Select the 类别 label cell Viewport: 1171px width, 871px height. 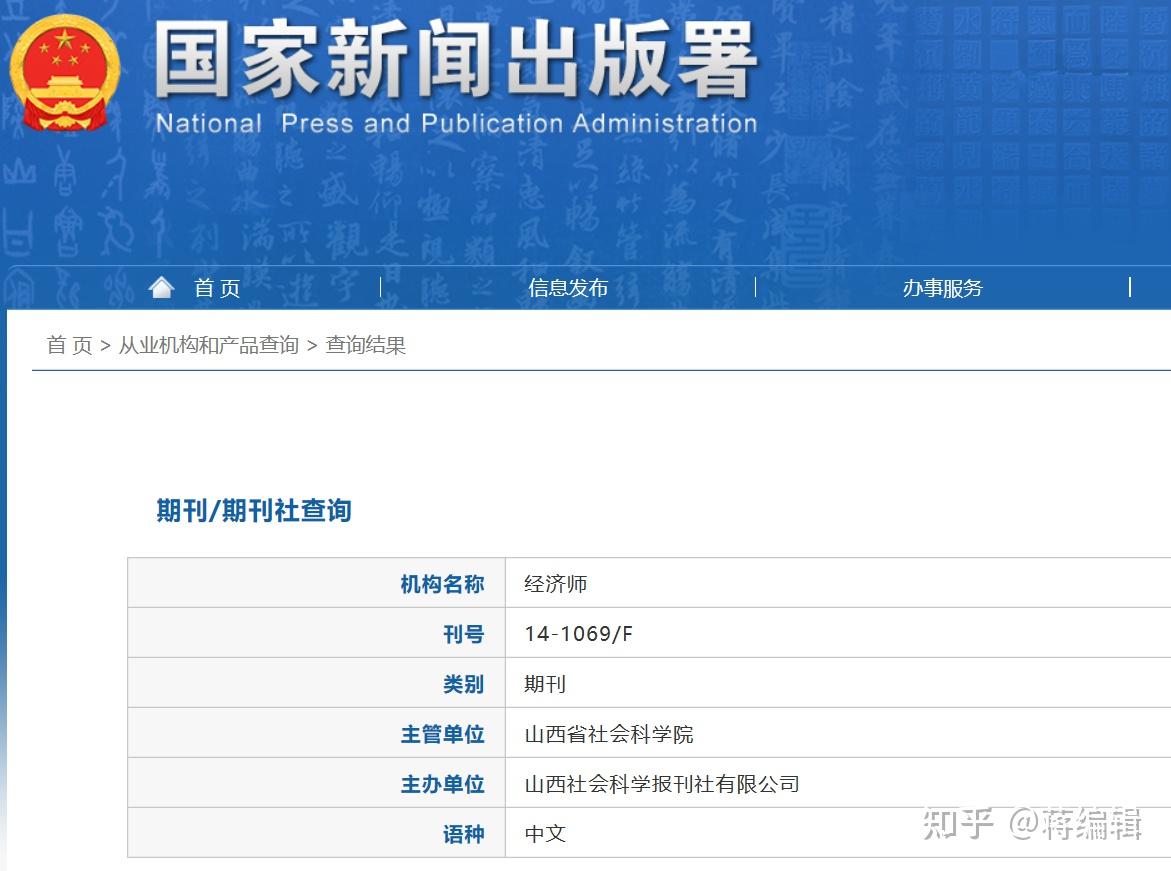(317, 683)
